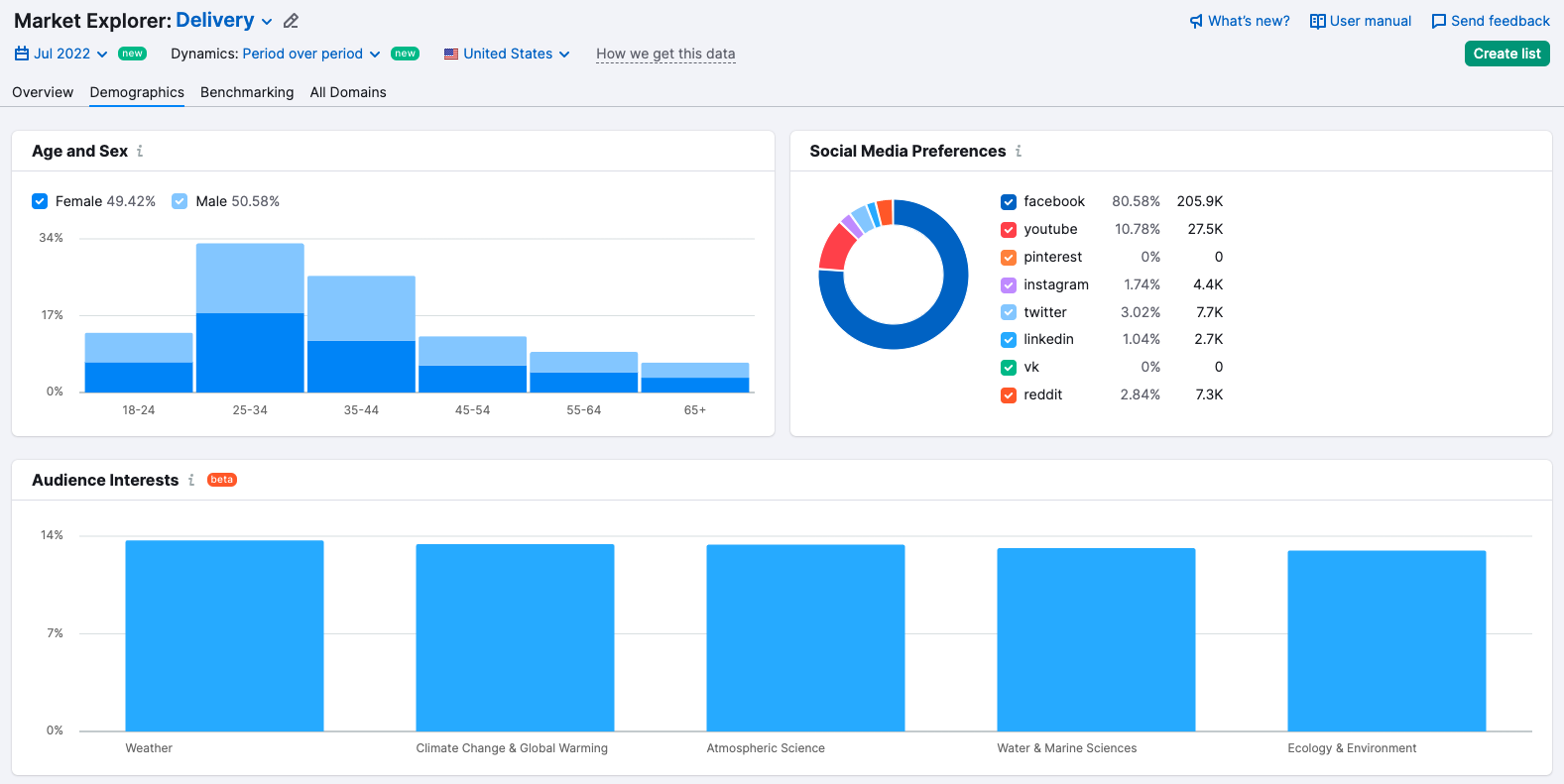
Task: Open info tooltip for Age and Sex
Action: pos(140,151)
